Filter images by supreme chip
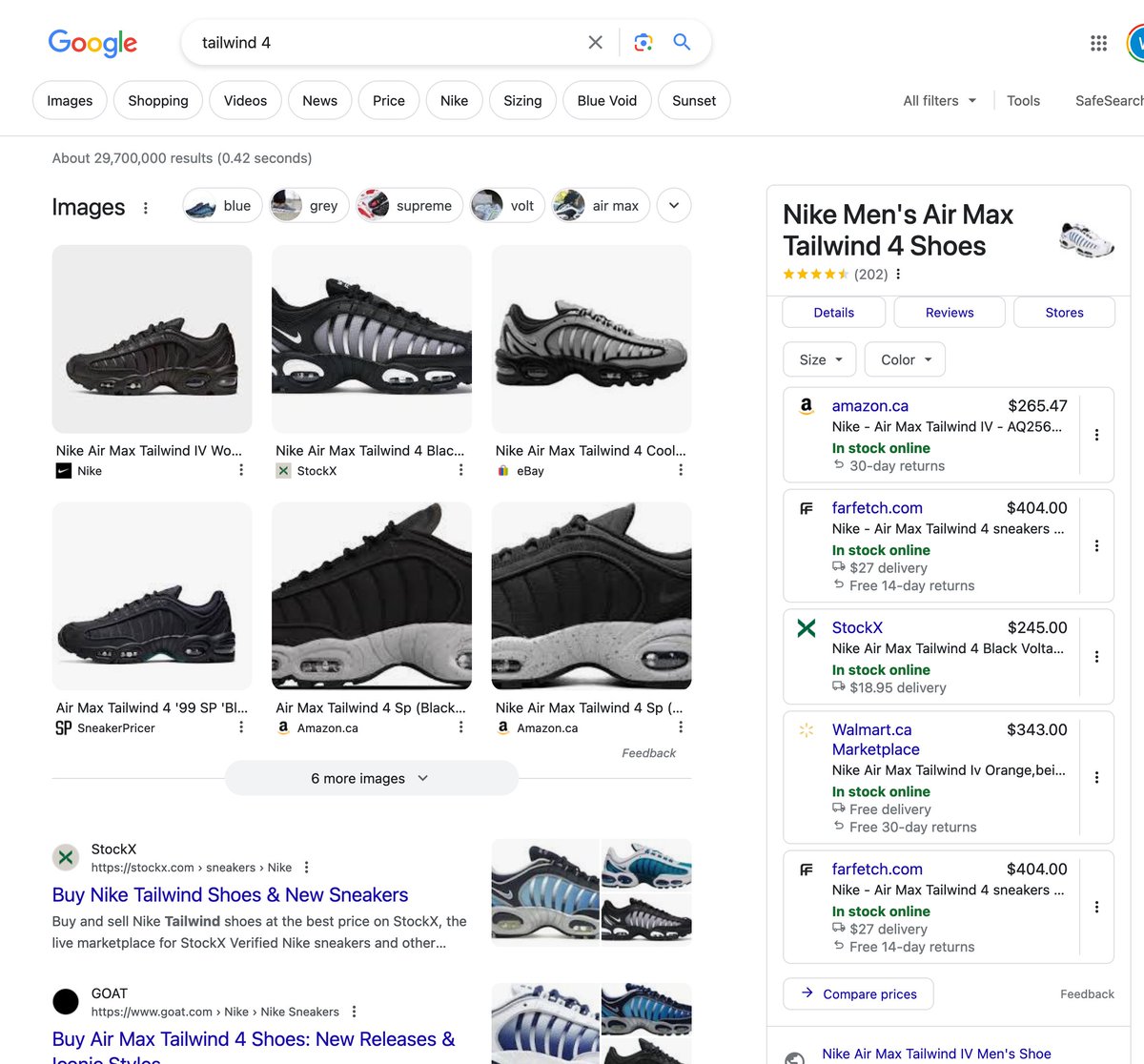This screenshot has width=1144, height=1064. [410, 206]
